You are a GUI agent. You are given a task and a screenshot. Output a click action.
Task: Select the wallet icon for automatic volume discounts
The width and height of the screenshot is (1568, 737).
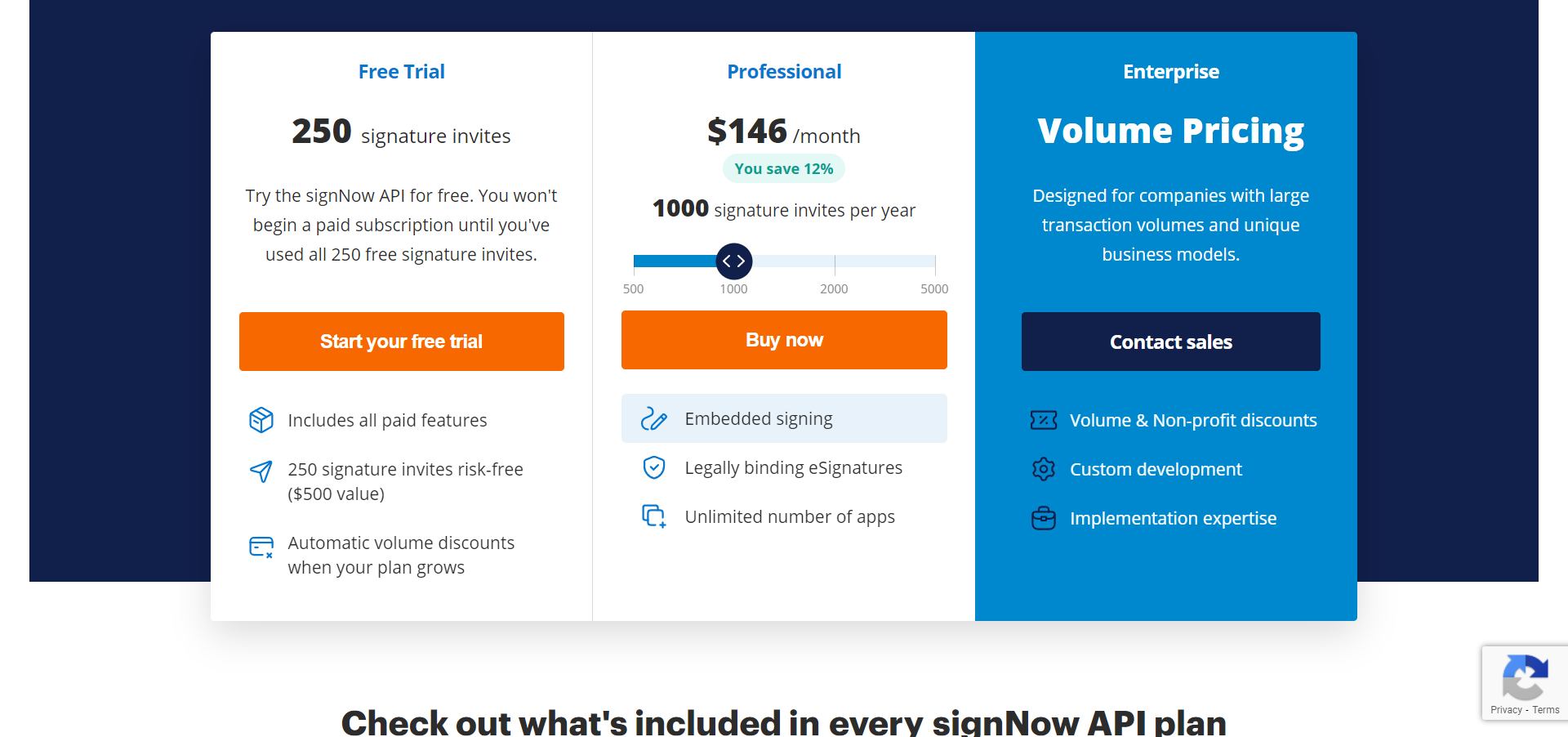click(261, 547)
